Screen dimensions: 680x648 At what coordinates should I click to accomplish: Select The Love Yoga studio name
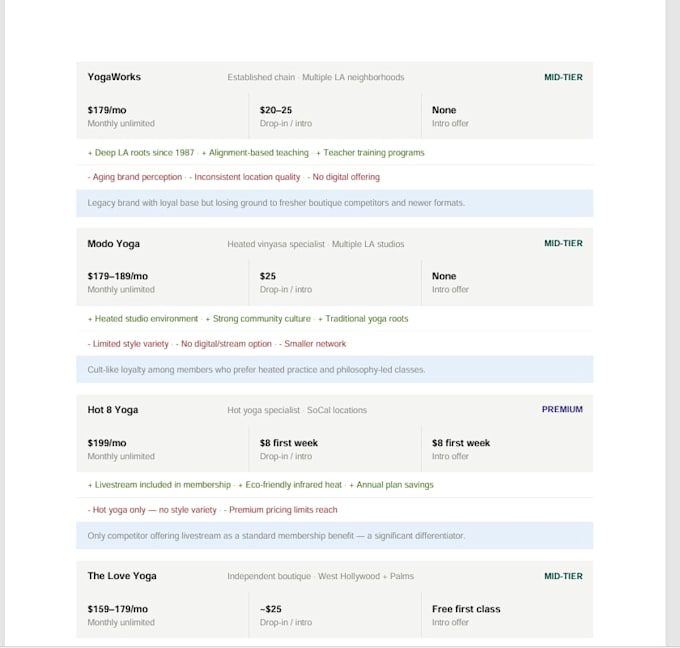122,576
